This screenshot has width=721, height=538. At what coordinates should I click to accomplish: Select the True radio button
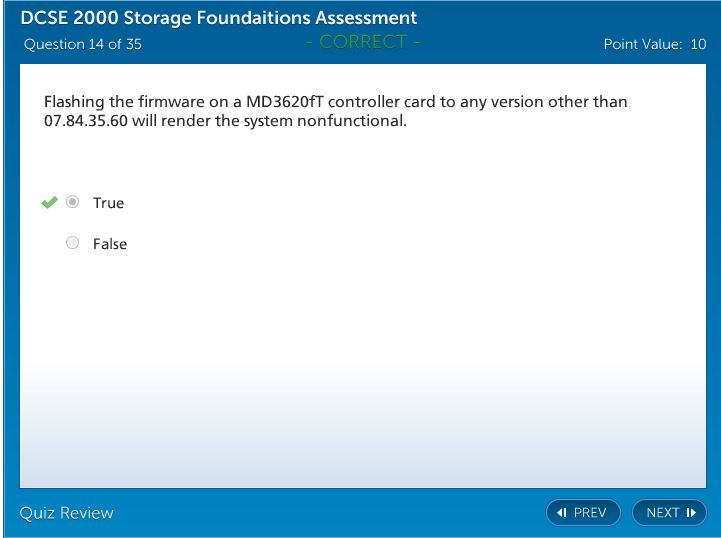pos(72,203)
